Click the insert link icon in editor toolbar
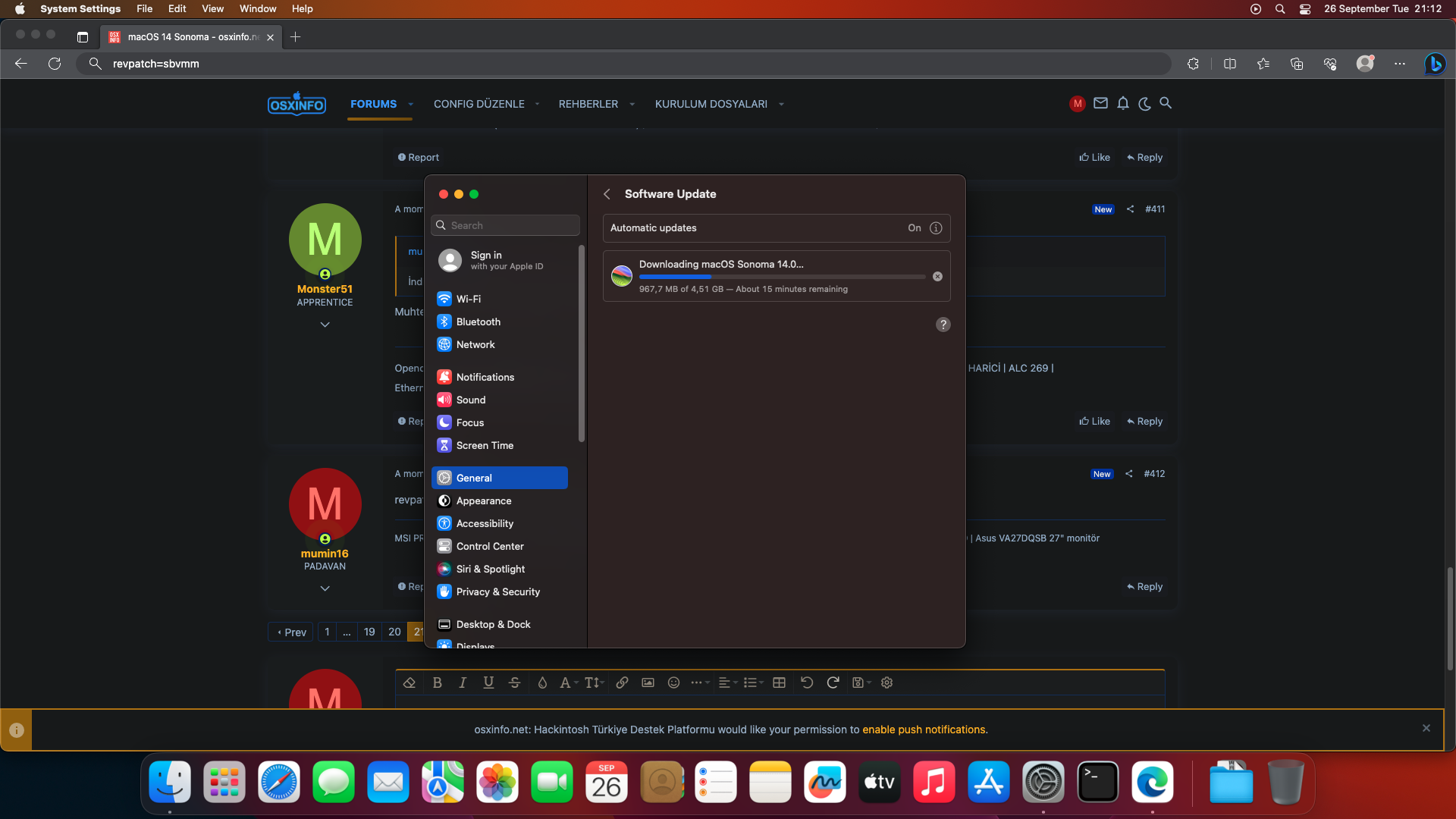This screenshot has height=819, width=1456. pyautogui.click(x=622, y=682)
